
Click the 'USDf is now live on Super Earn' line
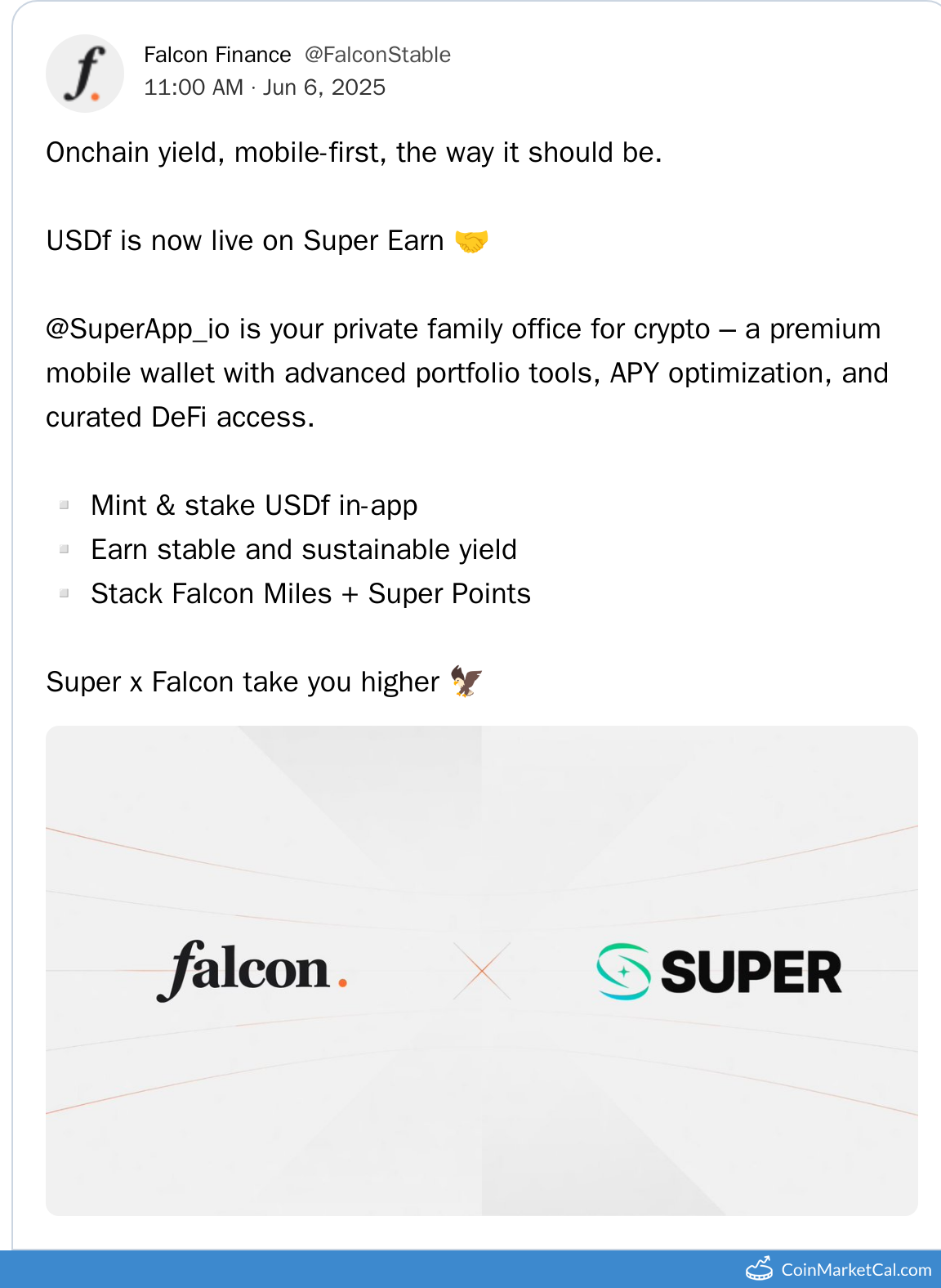coord(245,241)
